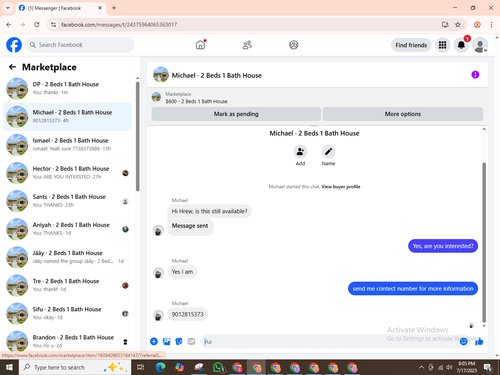Viewport: 500px width, 375px height.
Task: Open the account profile menu
Action: coord(480,45)
